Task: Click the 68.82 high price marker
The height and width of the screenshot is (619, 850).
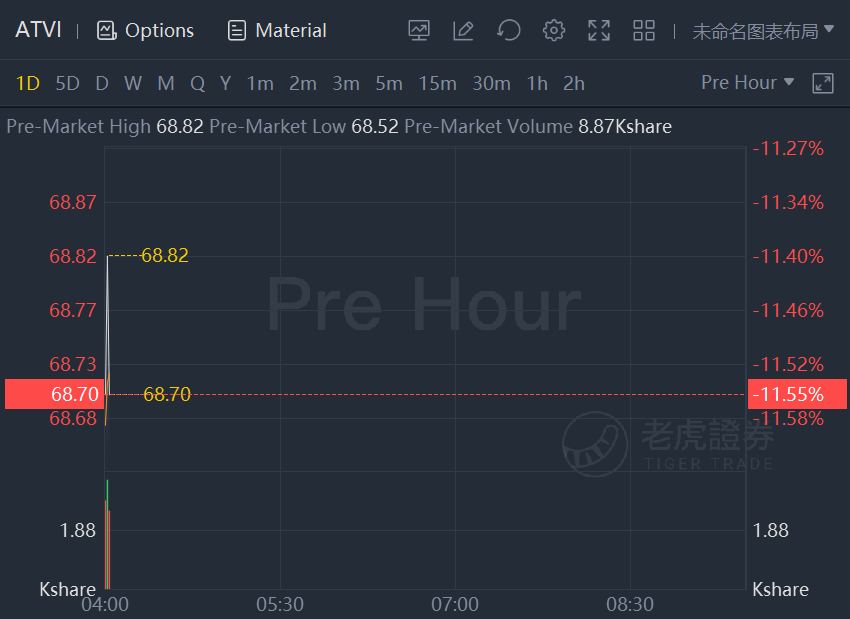Action: pos(165,255)
